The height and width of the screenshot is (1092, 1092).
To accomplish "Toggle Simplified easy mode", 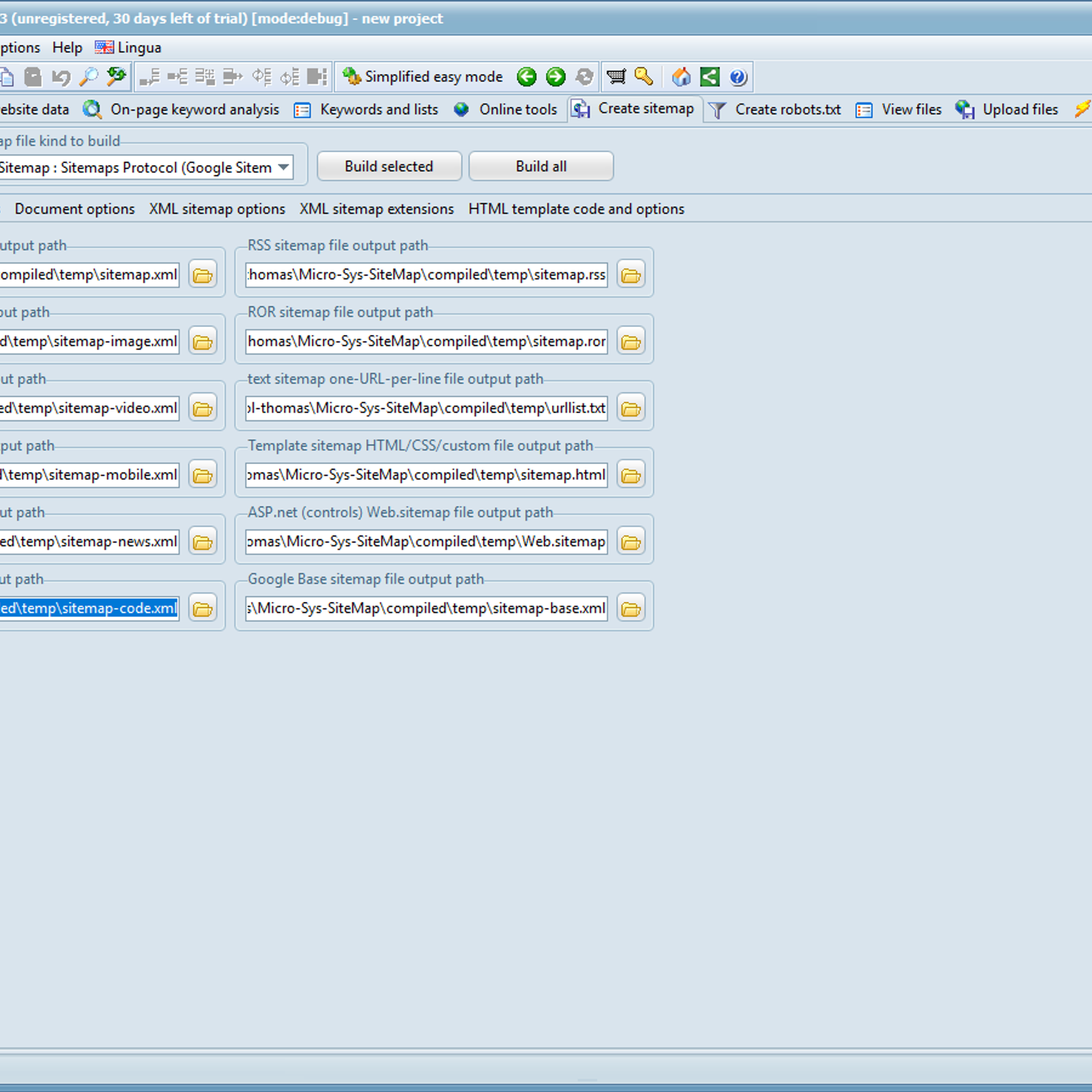I will 422,76.
